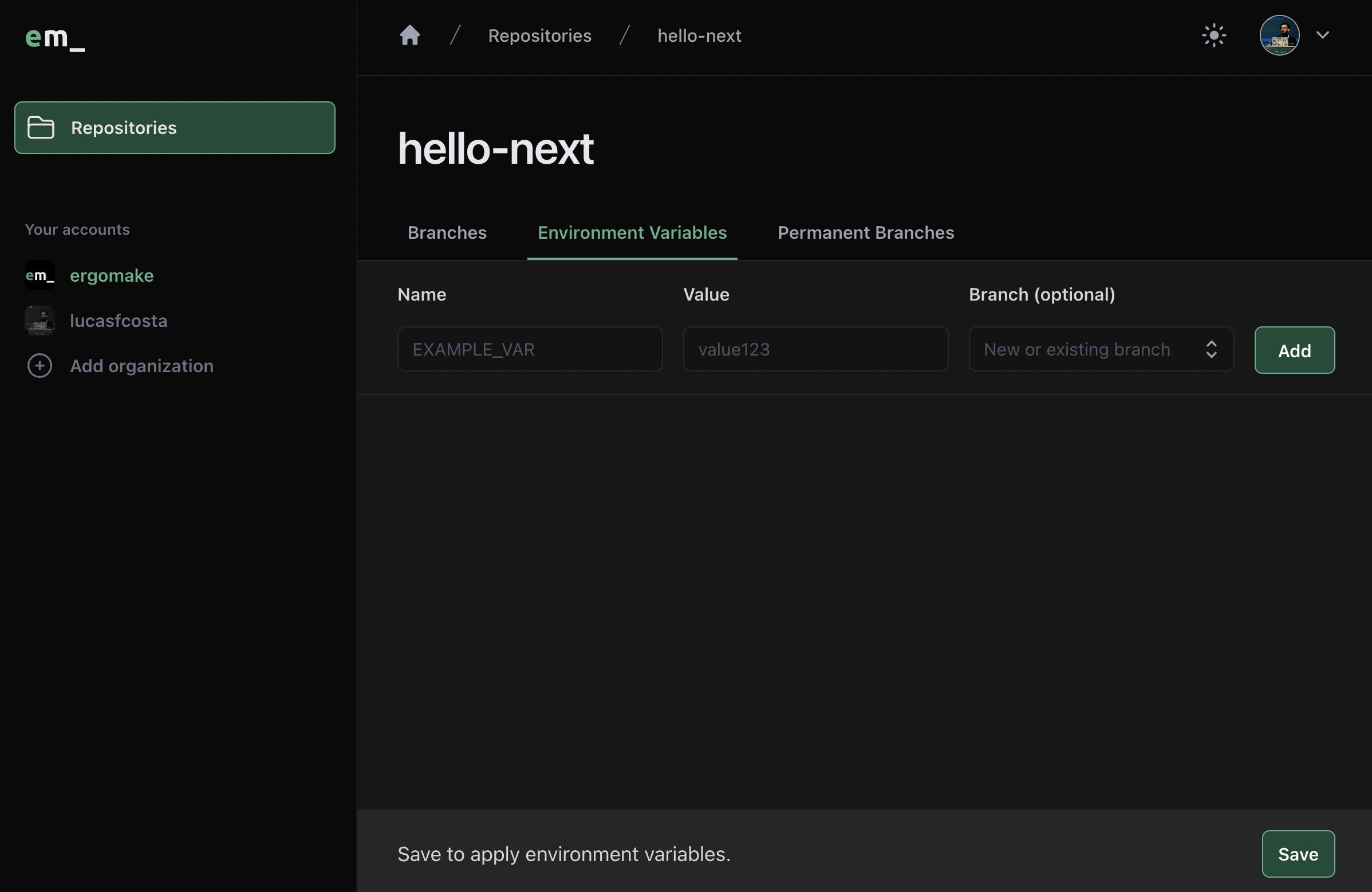The height and width of the screenshot is (892, 1372).
Task: Open the New or existing branch dropdown
Action: click(1077, 350)
